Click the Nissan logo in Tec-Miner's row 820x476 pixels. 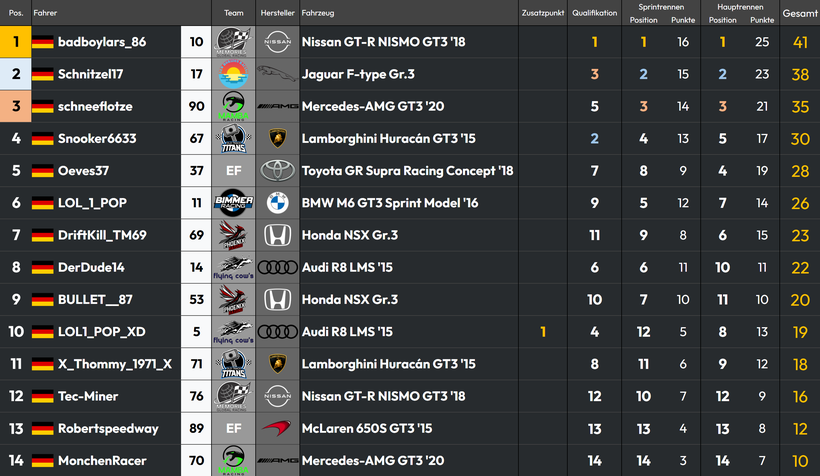click(278, 396)
